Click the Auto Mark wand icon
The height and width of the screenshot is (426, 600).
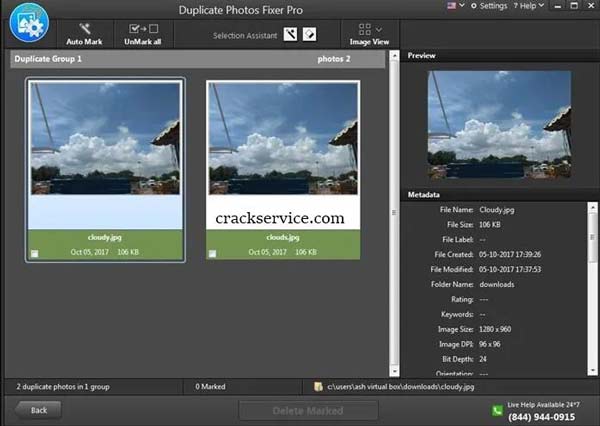[x=84, y=28]
